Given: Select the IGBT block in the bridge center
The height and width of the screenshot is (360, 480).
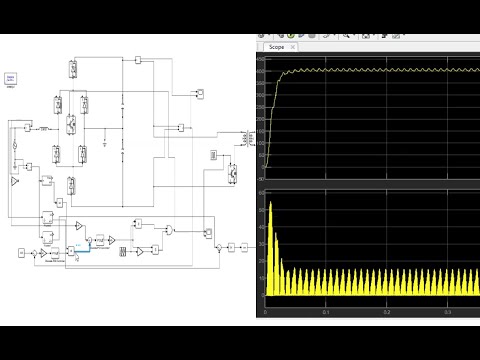Looking at the screenshot, I should (71, 125).
